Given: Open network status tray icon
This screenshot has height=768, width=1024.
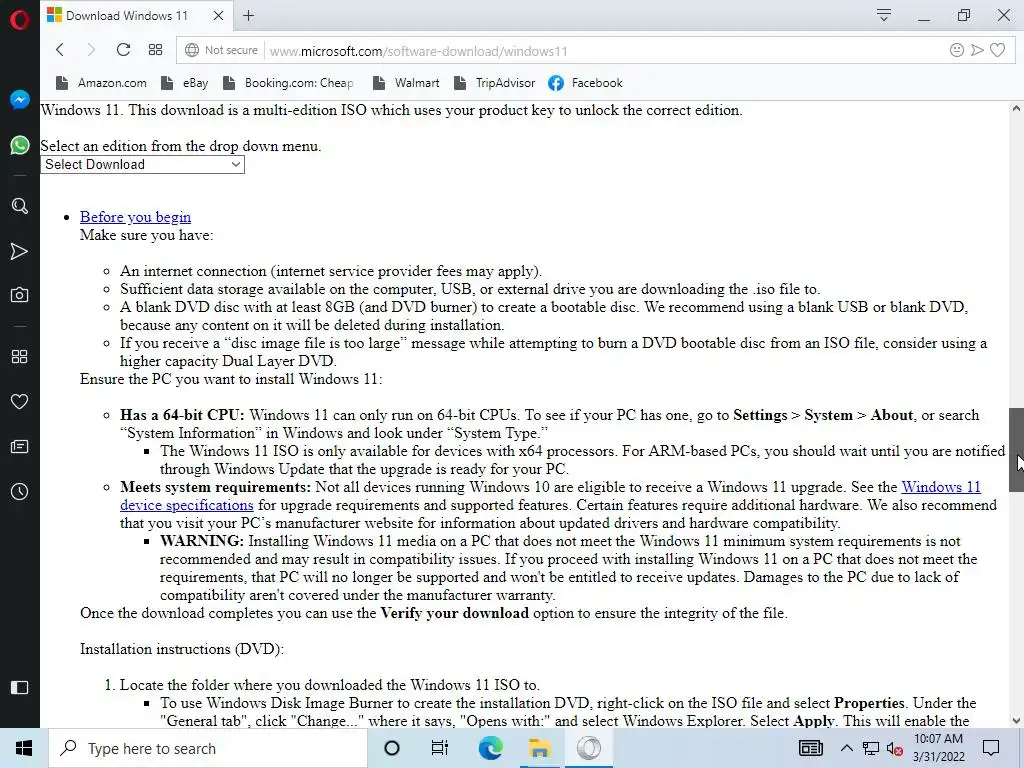Looking at the screenshot, I should [871, 748].
